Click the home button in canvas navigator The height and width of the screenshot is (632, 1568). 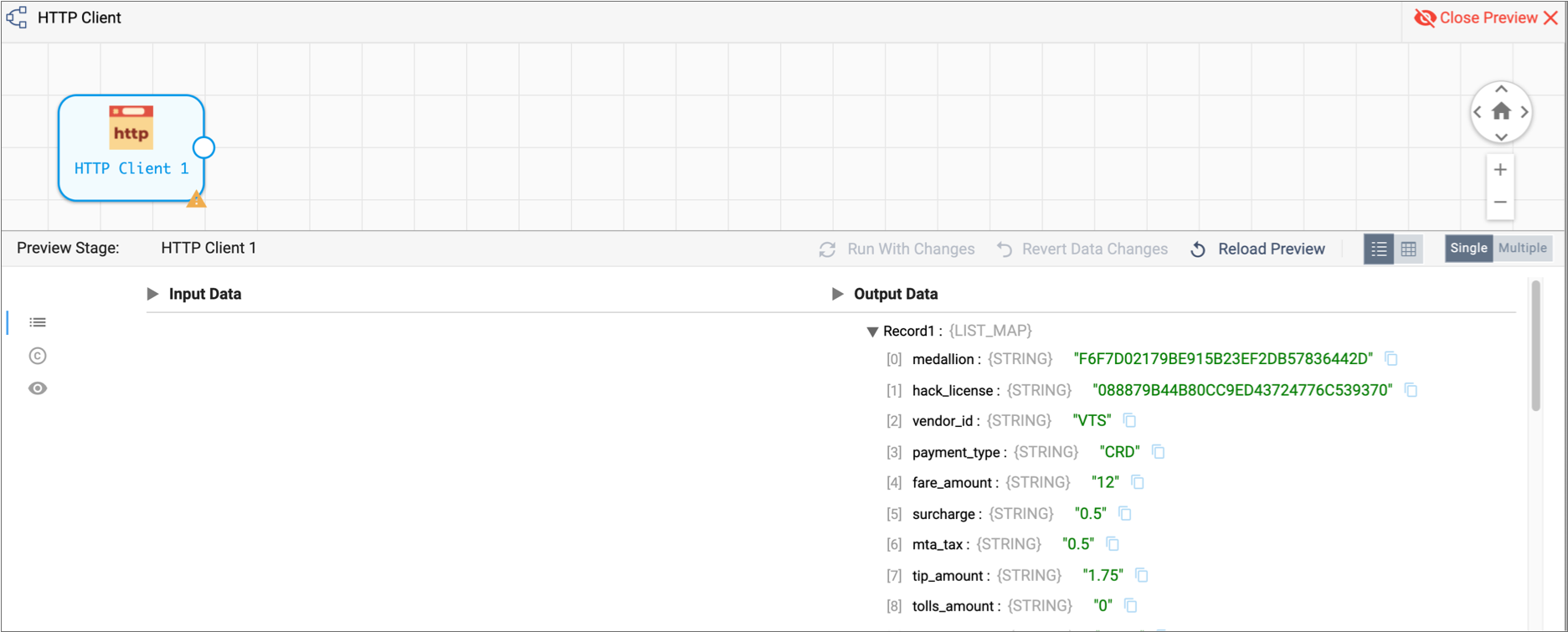[1501, 111]
